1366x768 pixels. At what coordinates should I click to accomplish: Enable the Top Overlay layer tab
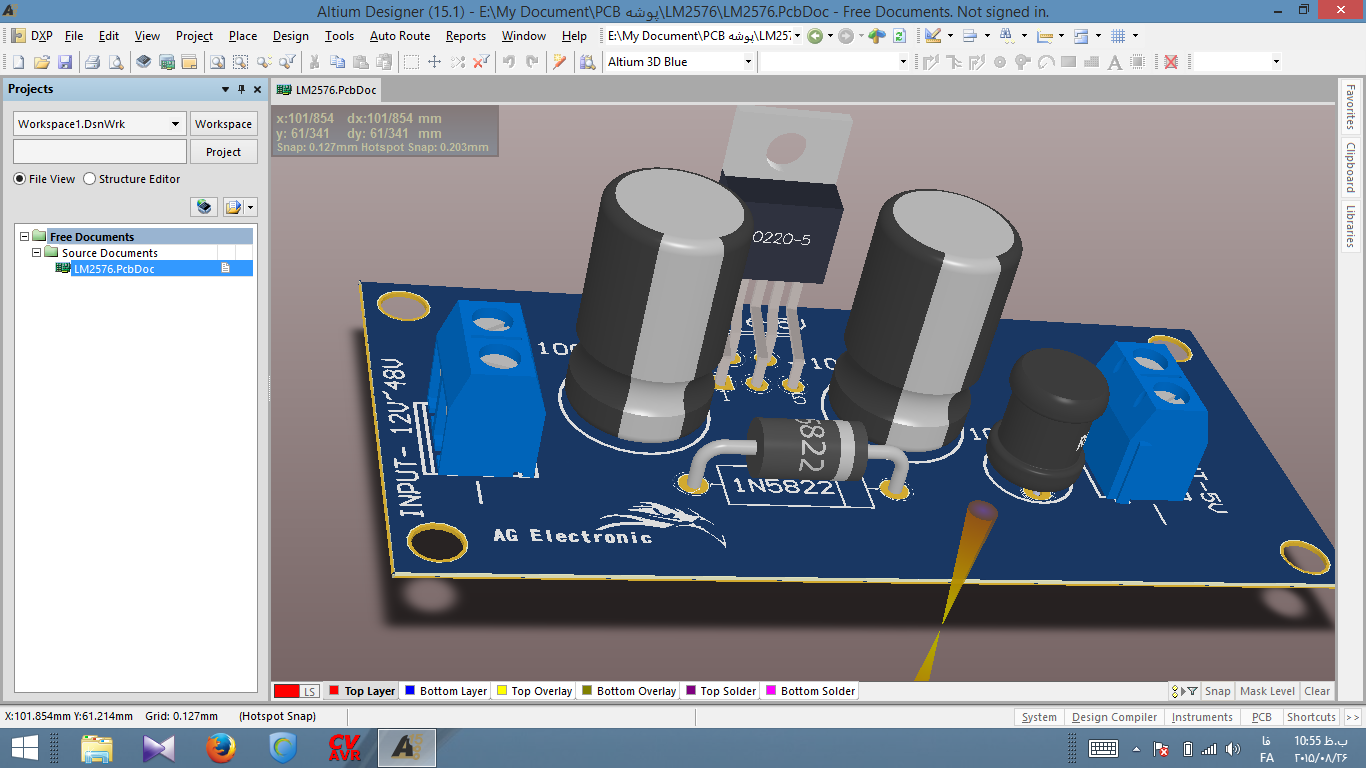click(534, 691)
